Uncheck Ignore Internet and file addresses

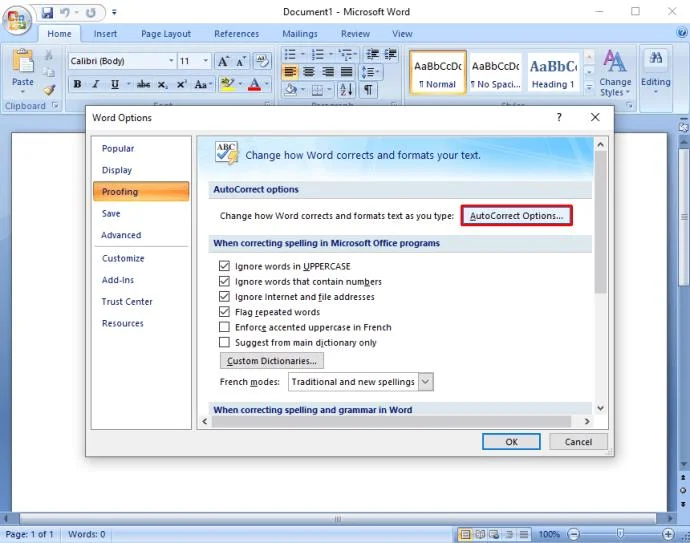224,296
